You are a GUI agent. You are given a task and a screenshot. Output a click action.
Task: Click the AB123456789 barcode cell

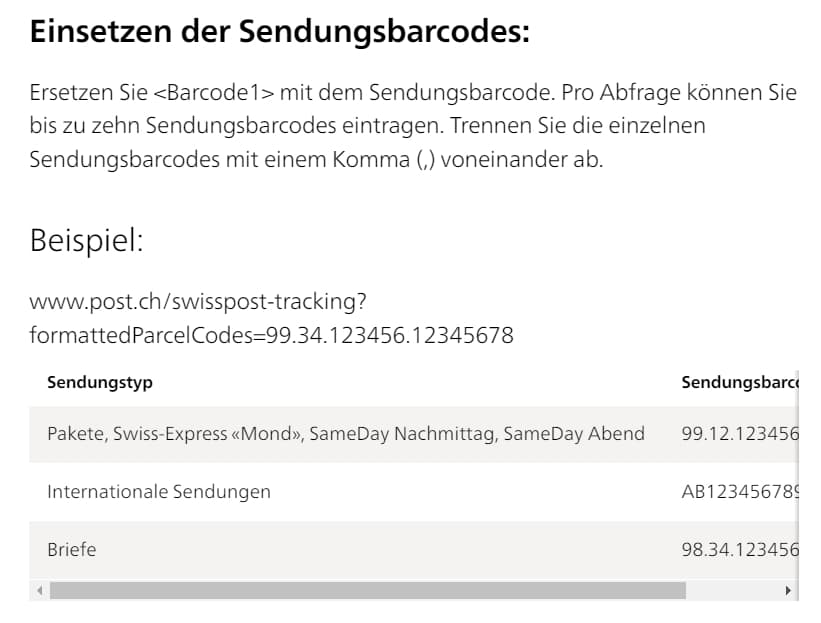point(738,492)
